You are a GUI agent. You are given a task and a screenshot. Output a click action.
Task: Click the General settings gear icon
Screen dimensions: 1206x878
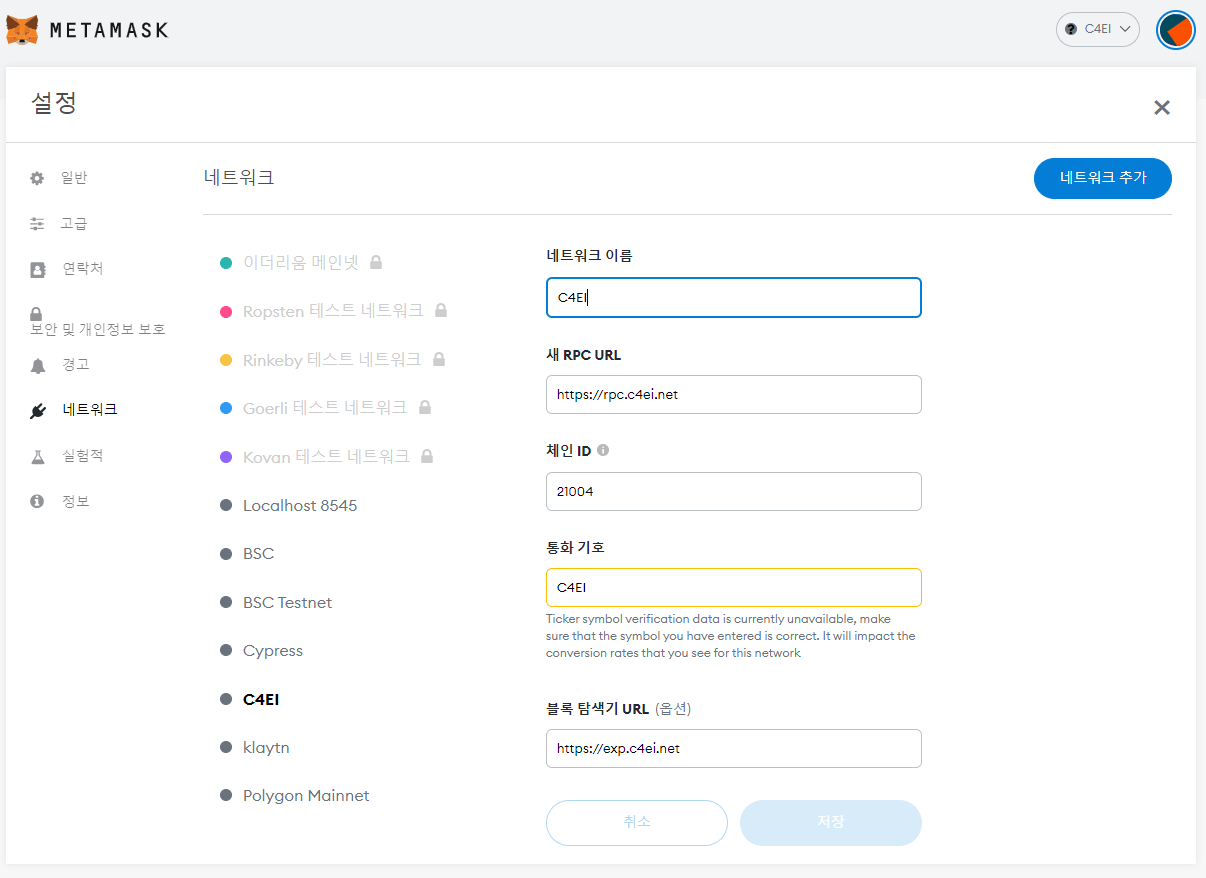tap(37, 178)
